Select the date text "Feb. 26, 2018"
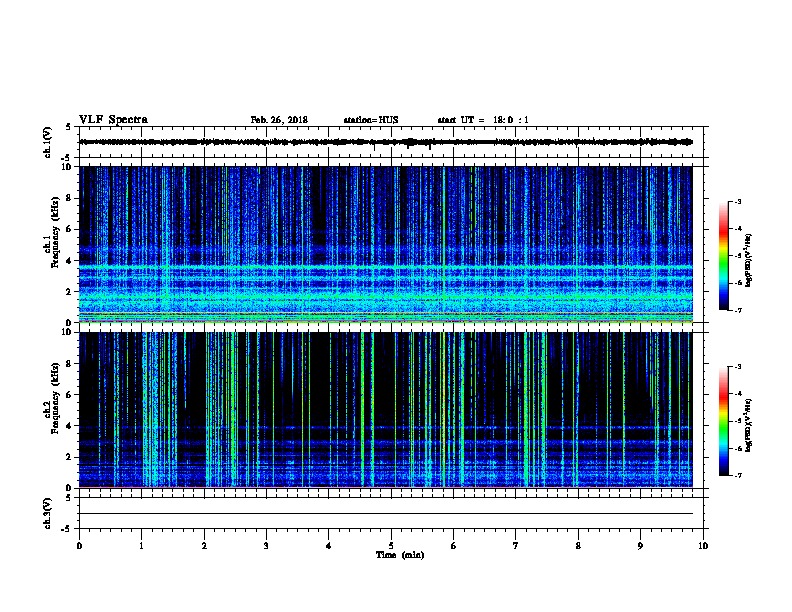The image size is (792, 612). 279,120
